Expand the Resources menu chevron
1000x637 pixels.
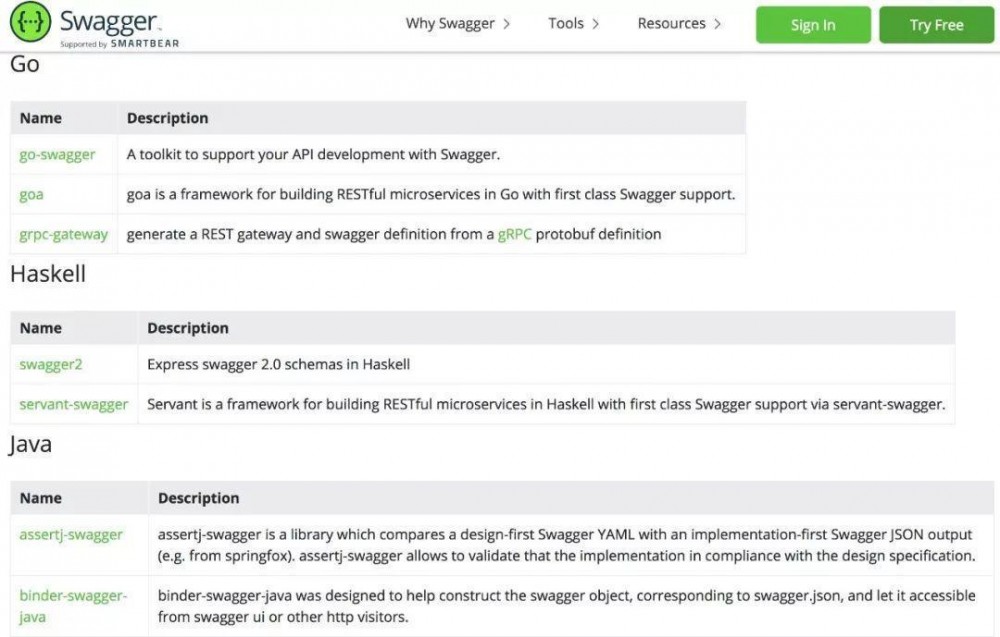click(x=718, y=24)
